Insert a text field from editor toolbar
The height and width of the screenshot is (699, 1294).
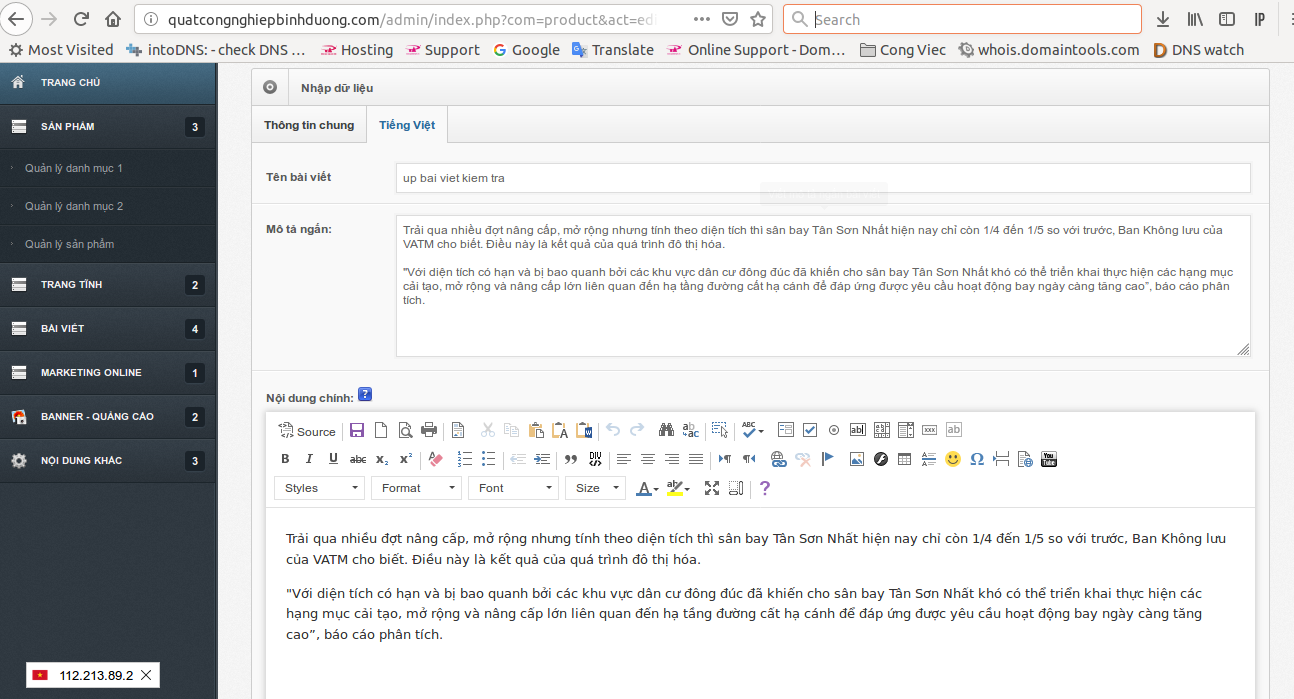click(858, 430)
